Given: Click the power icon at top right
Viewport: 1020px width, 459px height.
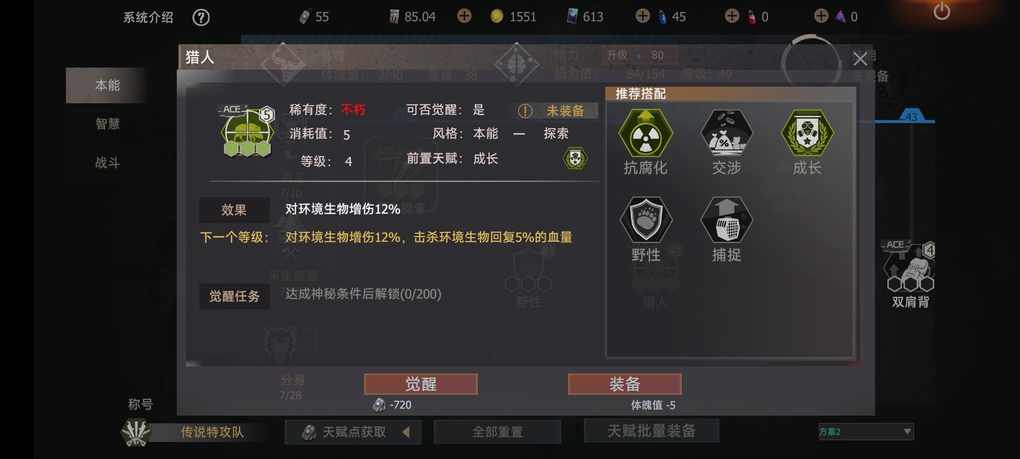Looking at the screenshot, I should [x=941, y=12].
